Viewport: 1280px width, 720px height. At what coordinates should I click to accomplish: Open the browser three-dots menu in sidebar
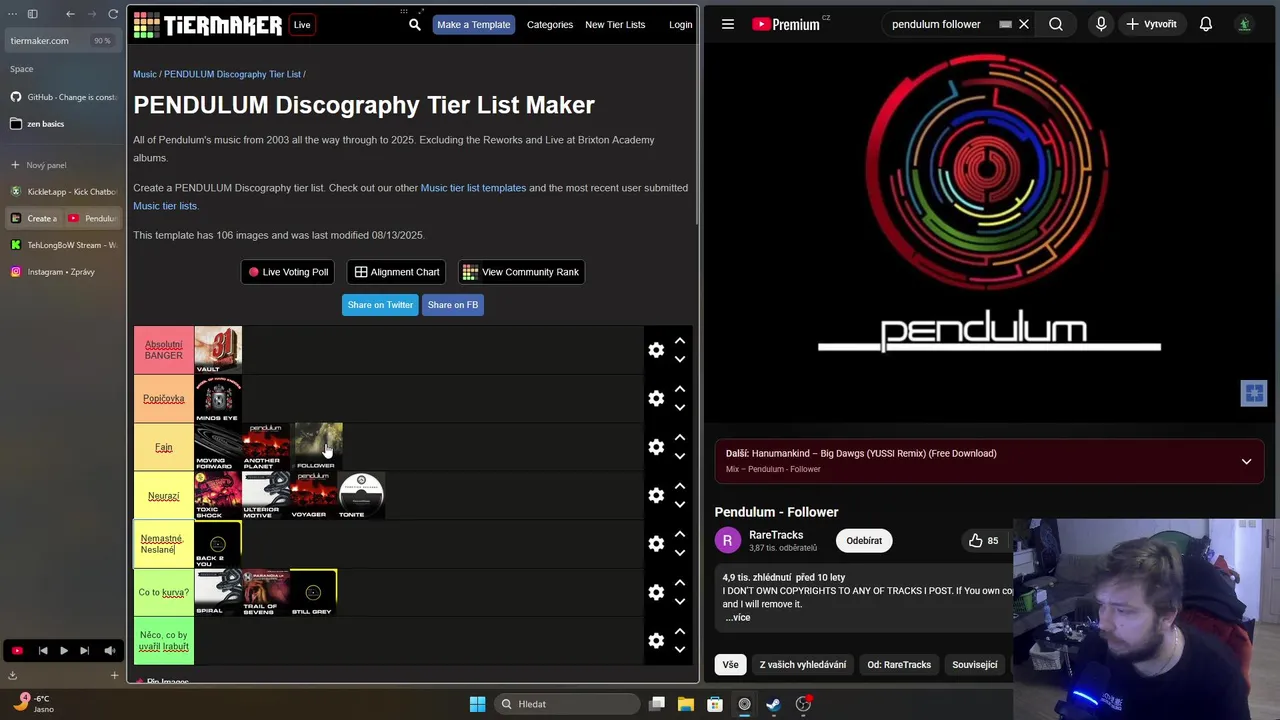pos(12,14)
